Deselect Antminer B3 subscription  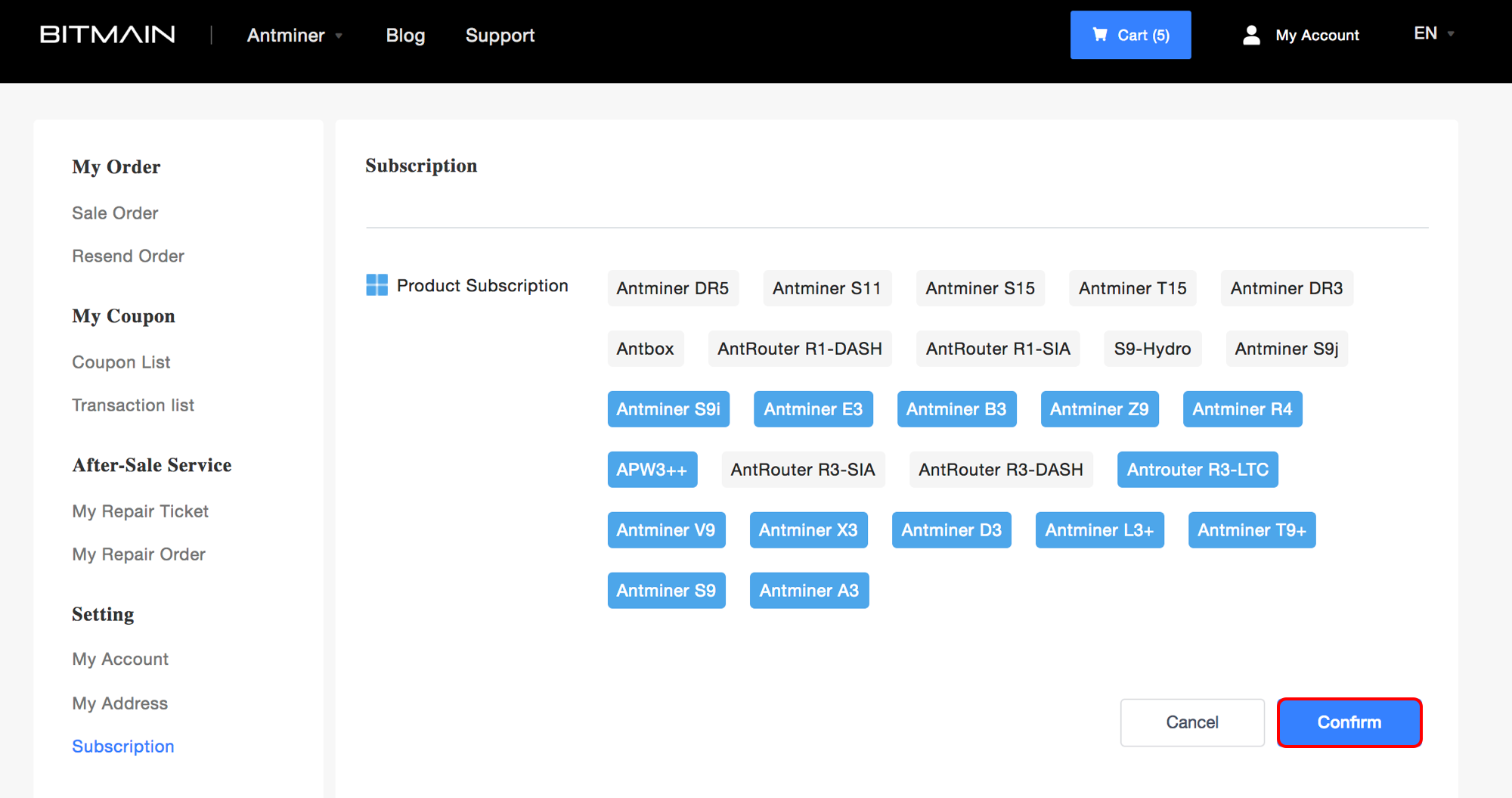coord(956,409)
